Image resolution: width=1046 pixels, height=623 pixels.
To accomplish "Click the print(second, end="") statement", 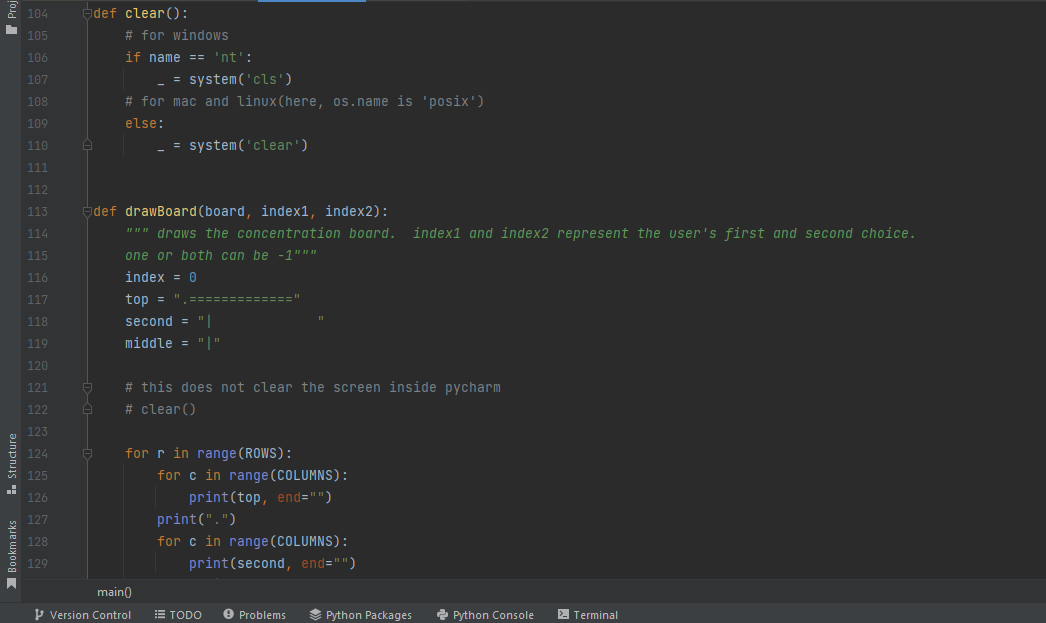I will coord(272,564).
